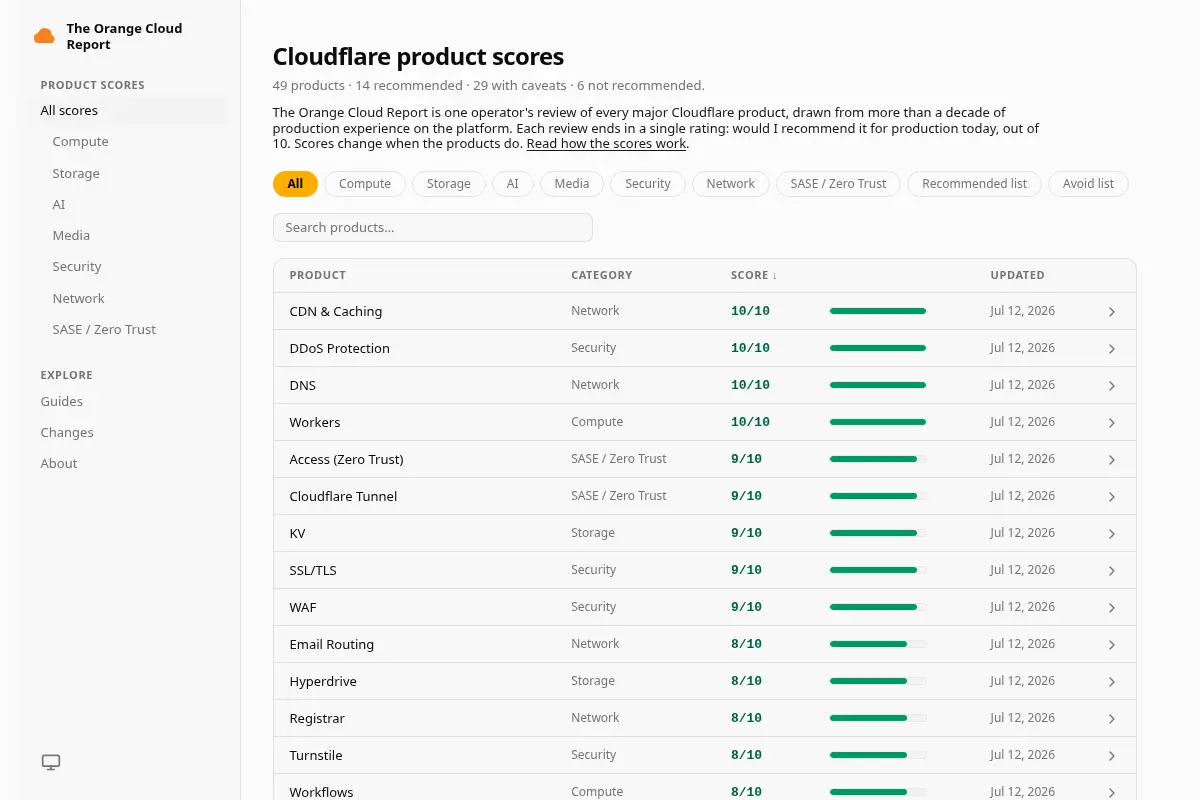
Task: Show the Avoid list filter
Action: pyautogui.click(x=1088, y=184)
